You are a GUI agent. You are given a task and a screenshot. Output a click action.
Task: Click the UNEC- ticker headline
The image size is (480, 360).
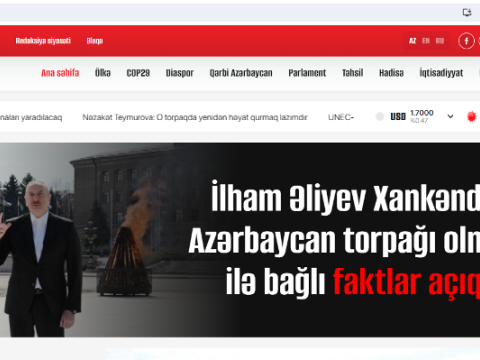[x=341, y=117]
